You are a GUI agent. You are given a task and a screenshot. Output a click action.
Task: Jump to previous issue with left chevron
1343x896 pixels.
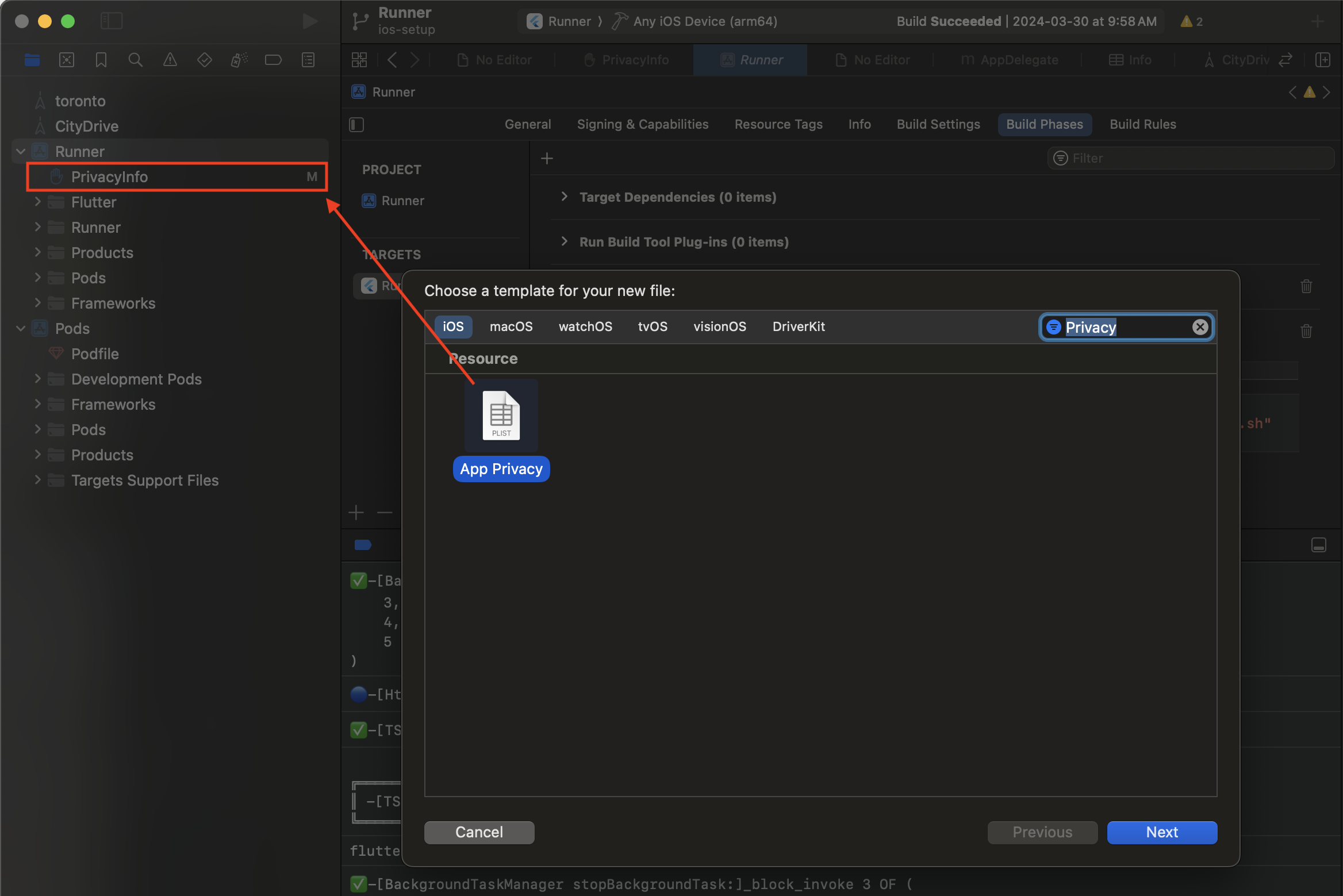(x=1292, y=92)
